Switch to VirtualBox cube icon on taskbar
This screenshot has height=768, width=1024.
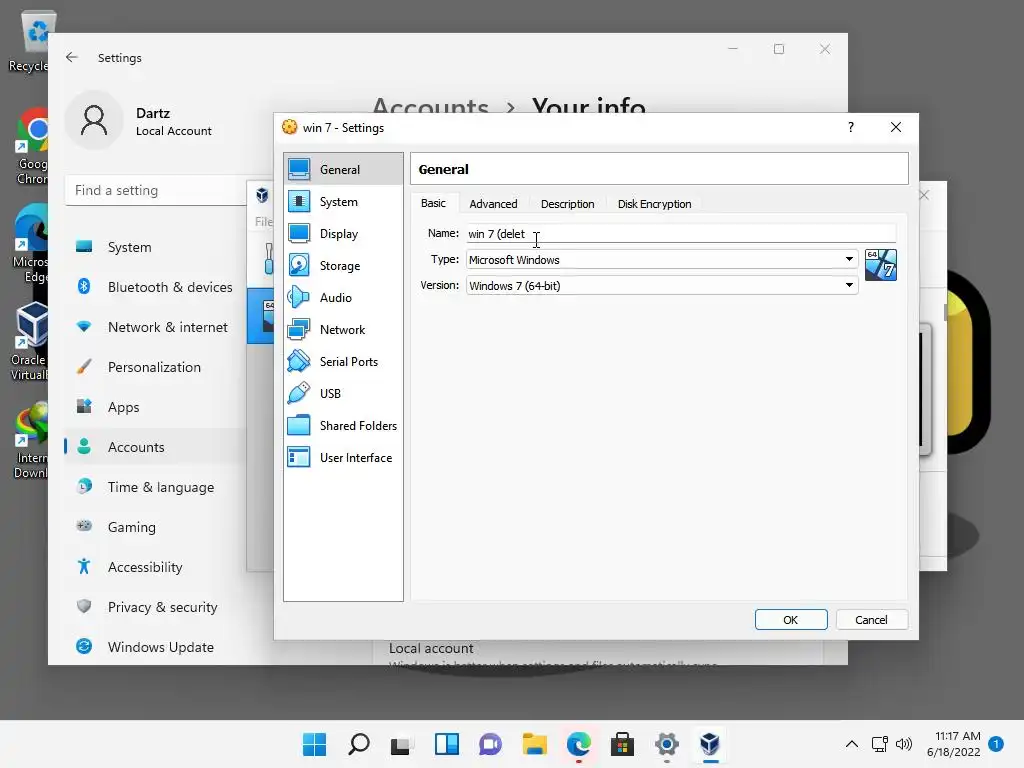(x=710, y=744)
